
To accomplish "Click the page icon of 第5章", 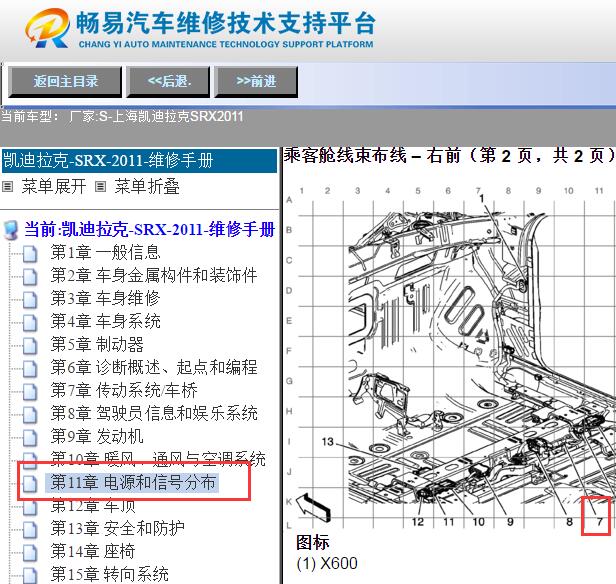I will tap(30, 346).
